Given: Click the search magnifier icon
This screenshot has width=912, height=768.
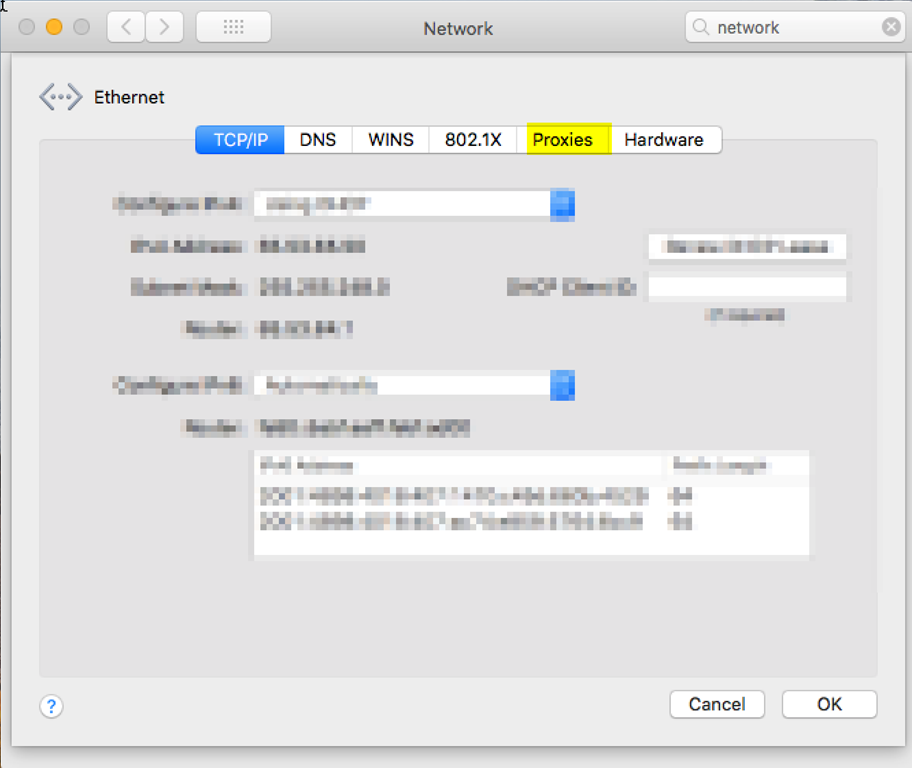Looking at the screenshot, I should point(701,27).
